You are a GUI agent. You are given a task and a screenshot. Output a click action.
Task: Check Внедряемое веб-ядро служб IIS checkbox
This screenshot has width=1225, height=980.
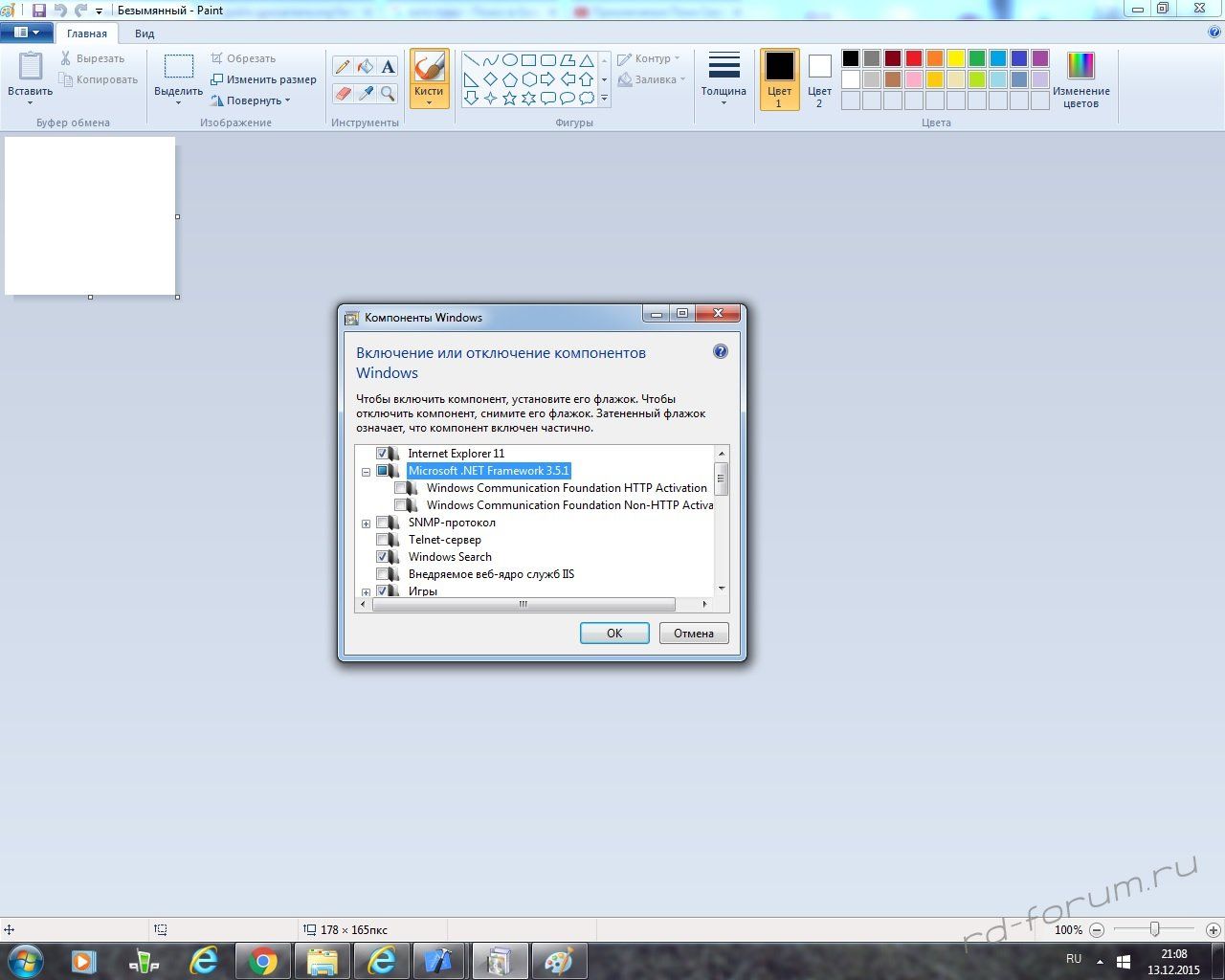pos(383,573)
